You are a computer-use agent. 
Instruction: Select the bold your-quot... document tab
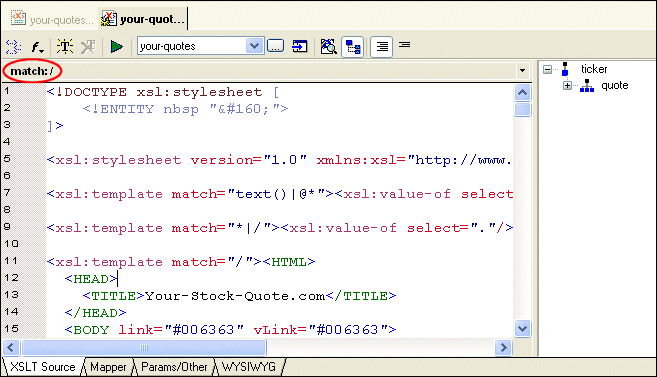coord(143,19)
